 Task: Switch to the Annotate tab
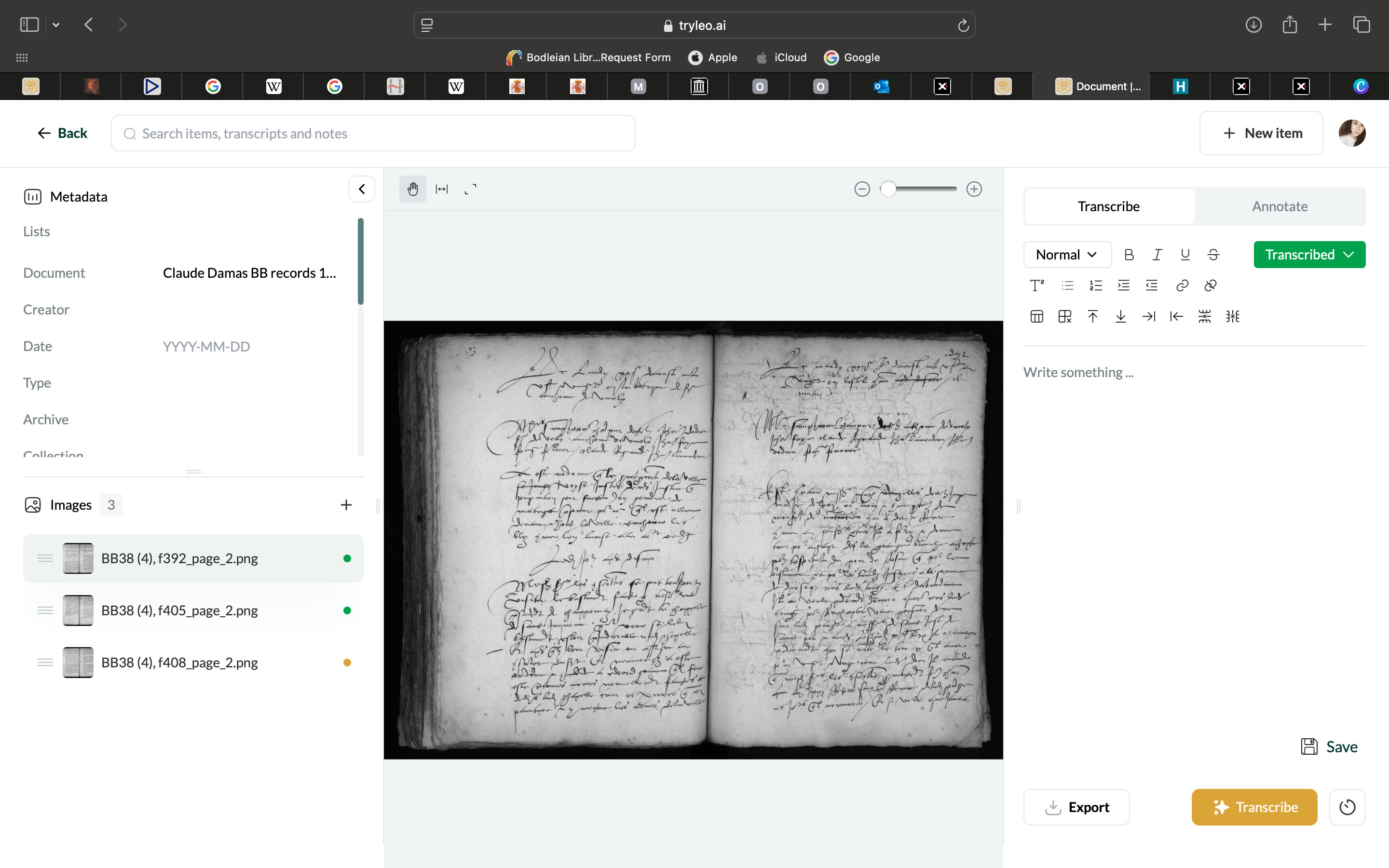click(1280, 206)
